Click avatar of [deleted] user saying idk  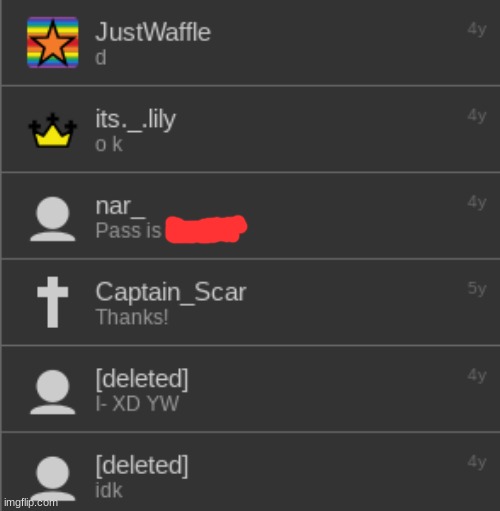point(53,478)
